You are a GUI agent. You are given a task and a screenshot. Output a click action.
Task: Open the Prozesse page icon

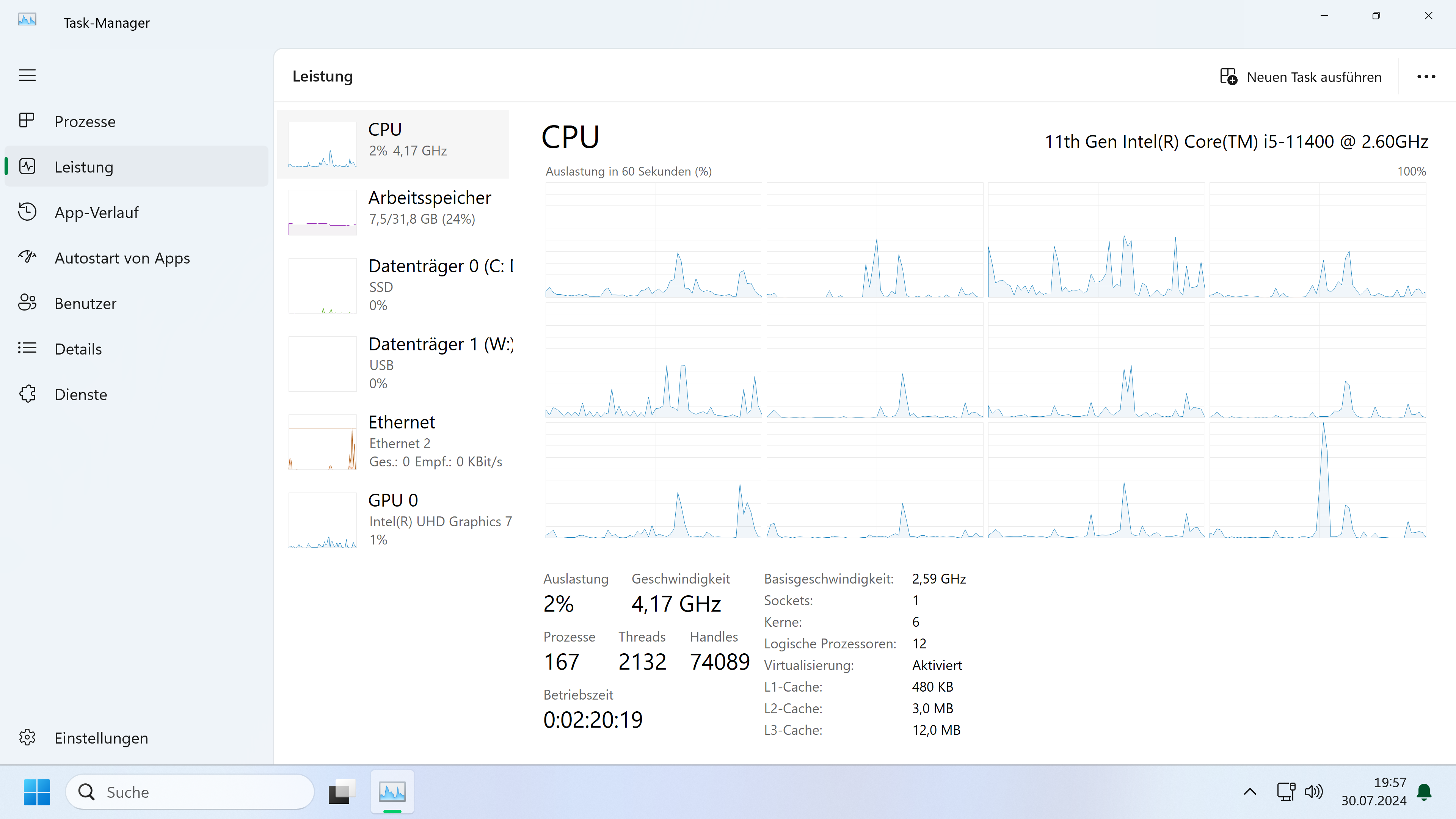(27, 121)
